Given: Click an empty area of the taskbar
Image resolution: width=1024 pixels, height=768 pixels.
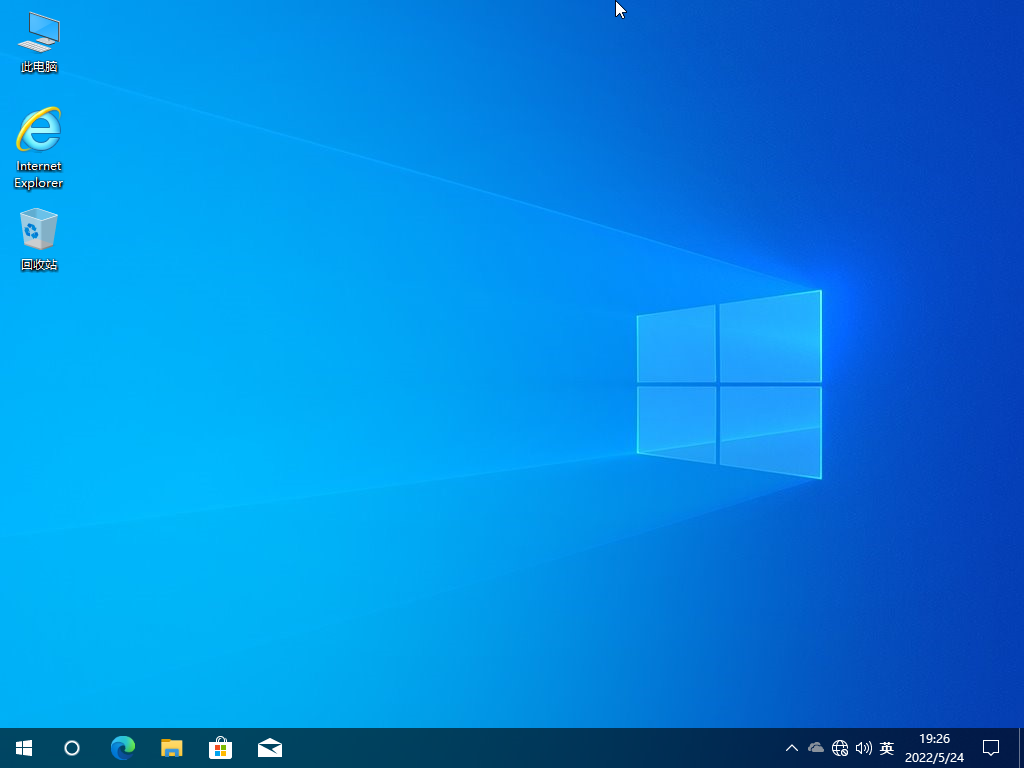Looking at the screenshot, I should (x=500, y=747).
